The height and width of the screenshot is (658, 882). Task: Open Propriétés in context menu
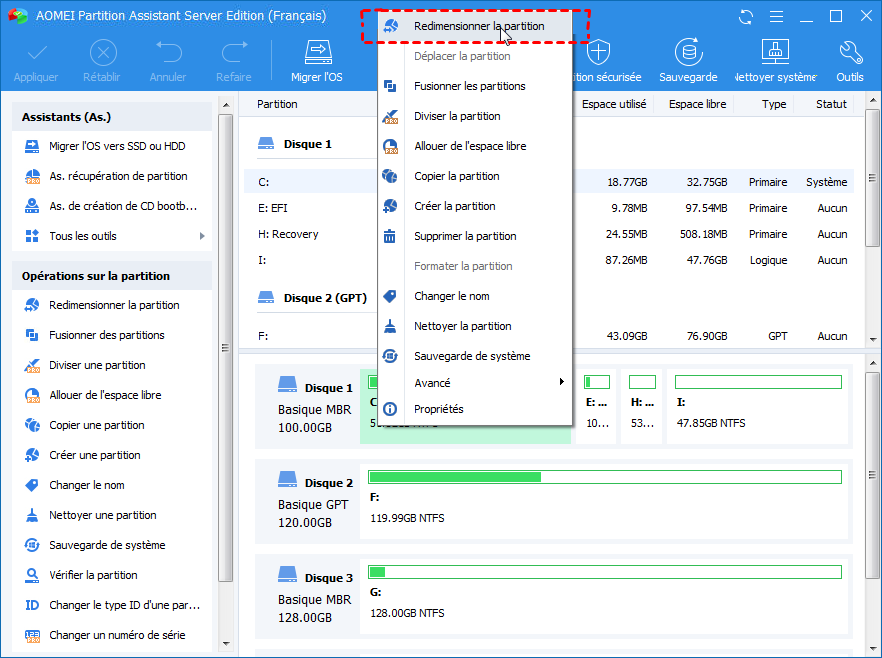475,409
